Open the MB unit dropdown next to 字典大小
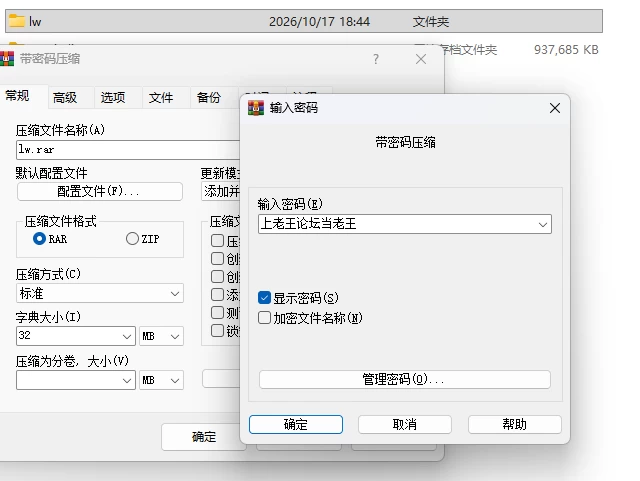 [x=161, y=336]
